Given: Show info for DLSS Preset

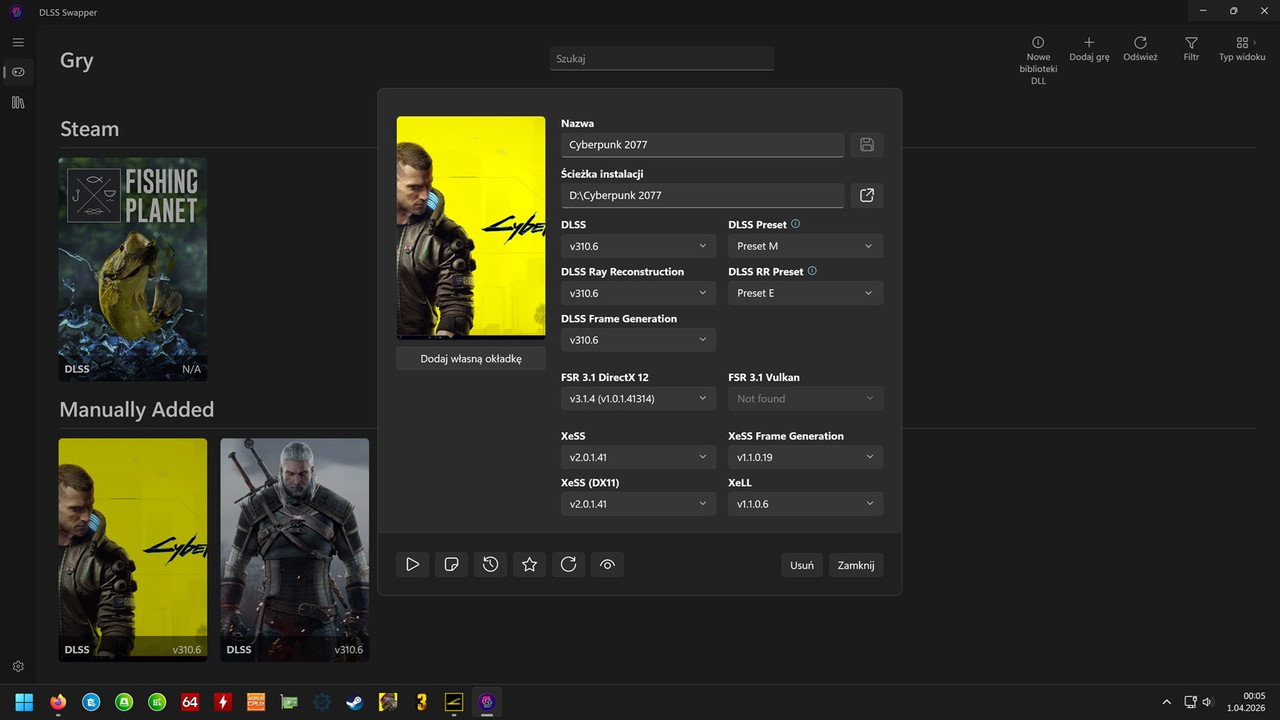Looking at the screenshot, I should [796, 224].
